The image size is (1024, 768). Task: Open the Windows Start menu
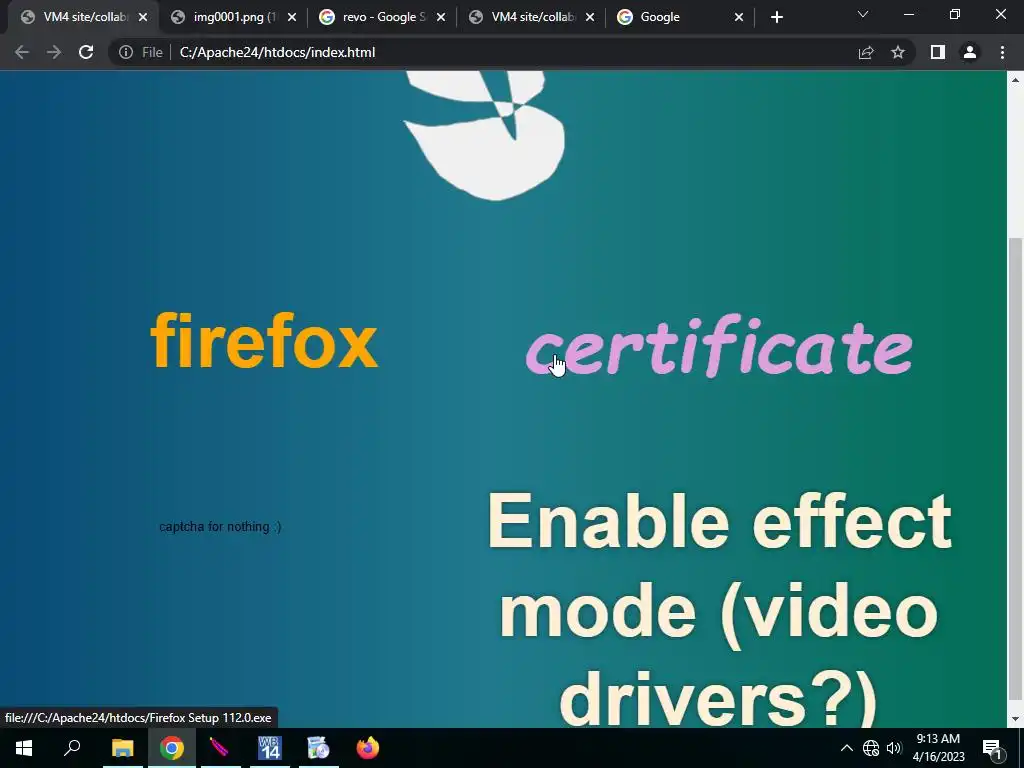tap(24, 748)
